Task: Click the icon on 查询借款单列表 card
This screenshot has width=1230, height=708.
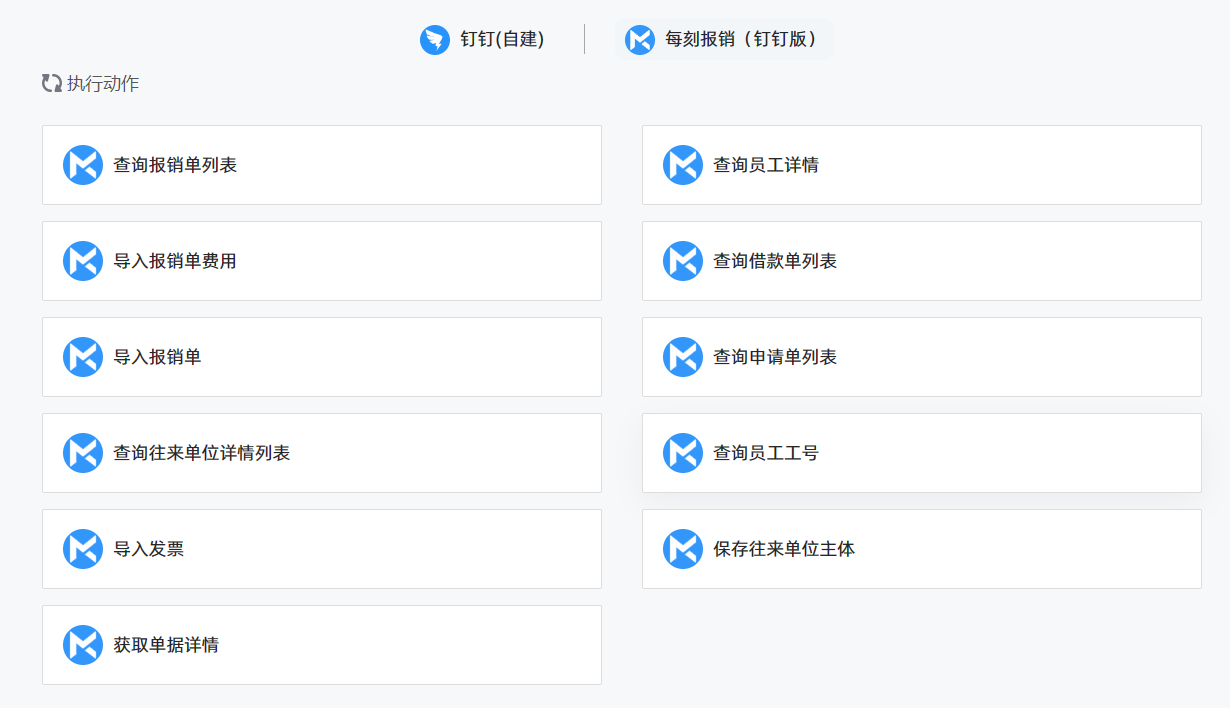Action: (683, 261)
